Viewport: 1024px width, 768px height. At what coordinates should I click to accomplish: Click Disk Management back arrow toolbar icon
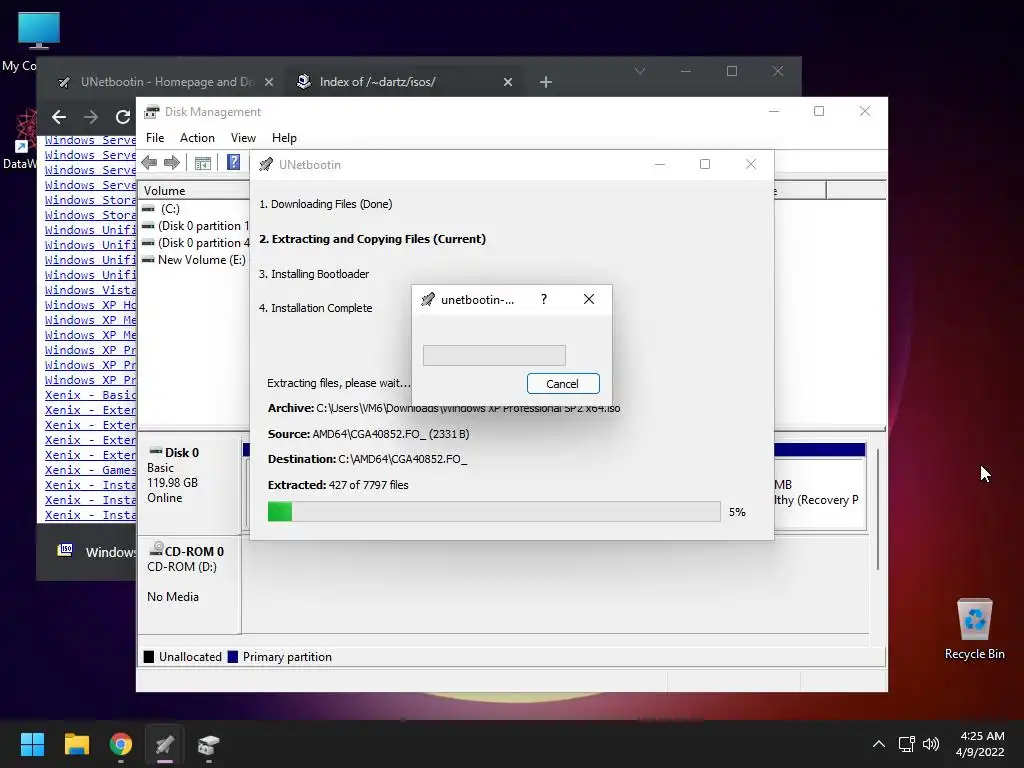pyautogui.click(x=149, y=163)
